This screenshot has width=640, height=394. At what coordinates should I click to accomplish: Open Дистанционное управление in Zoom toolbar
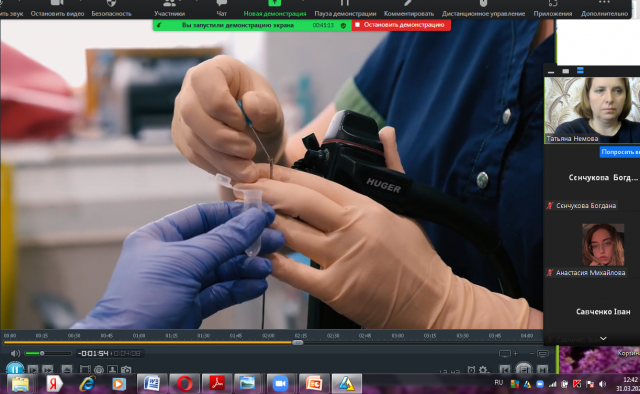click(x=483, y=9)
